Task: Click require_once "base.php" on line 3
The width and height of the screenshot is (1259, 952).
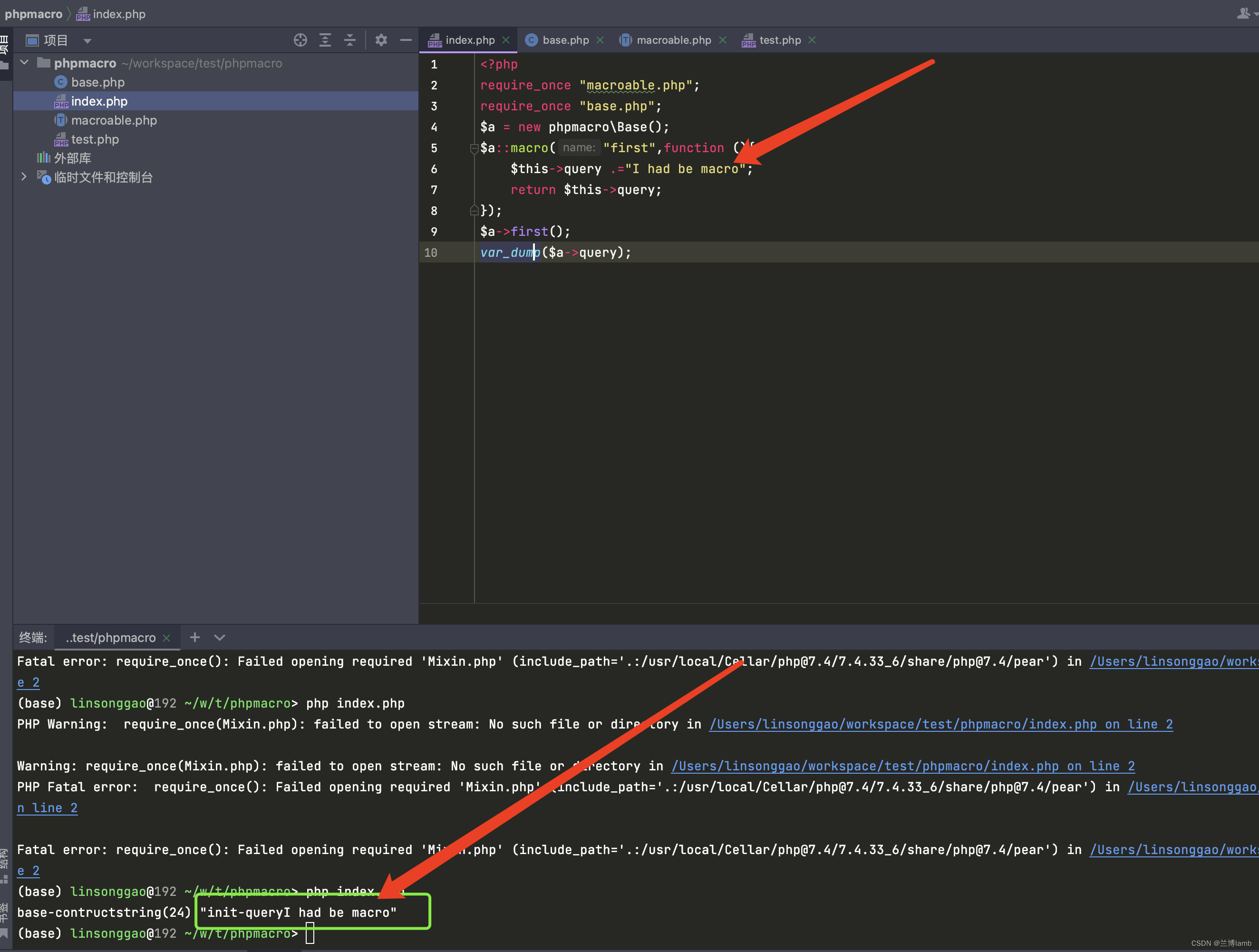Action: (x=571, y=107)
